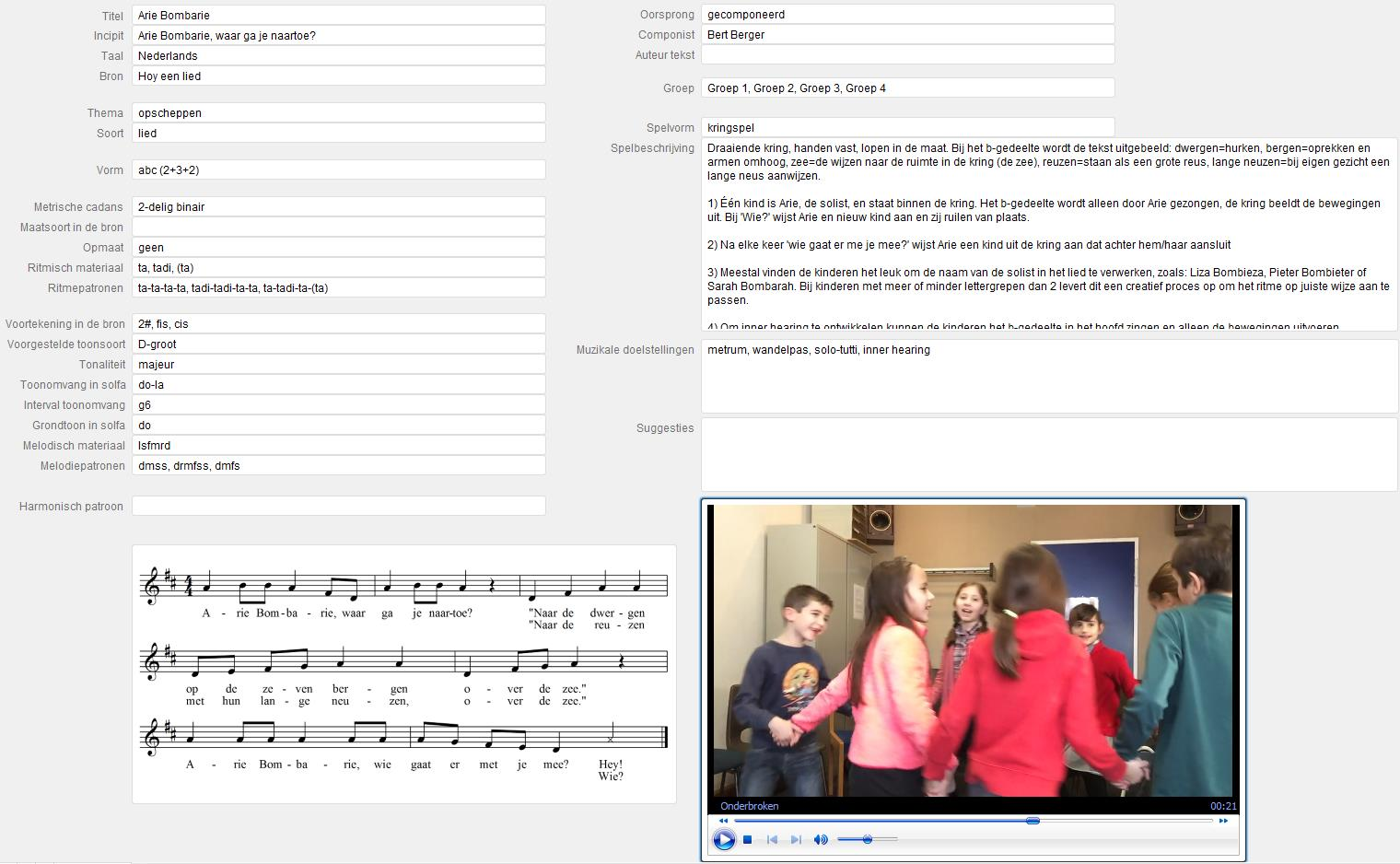The width and height of the screenshot is (1400, 864).
Task: Click the Voorgestelde toonsoort field D-groot
Action: (x=338, y=344)
